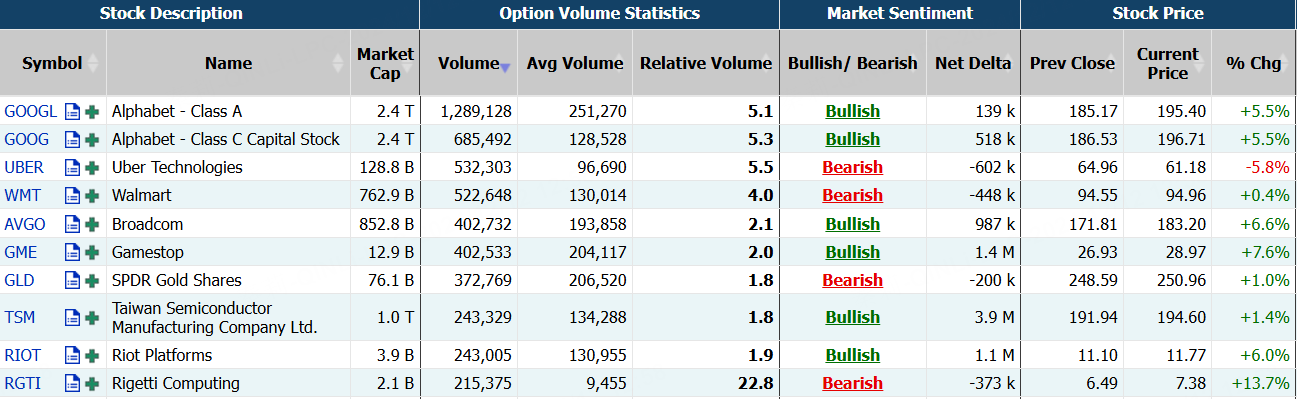Open the document icon in the TSM row
Screen dimensions: 1297x399
72,317
